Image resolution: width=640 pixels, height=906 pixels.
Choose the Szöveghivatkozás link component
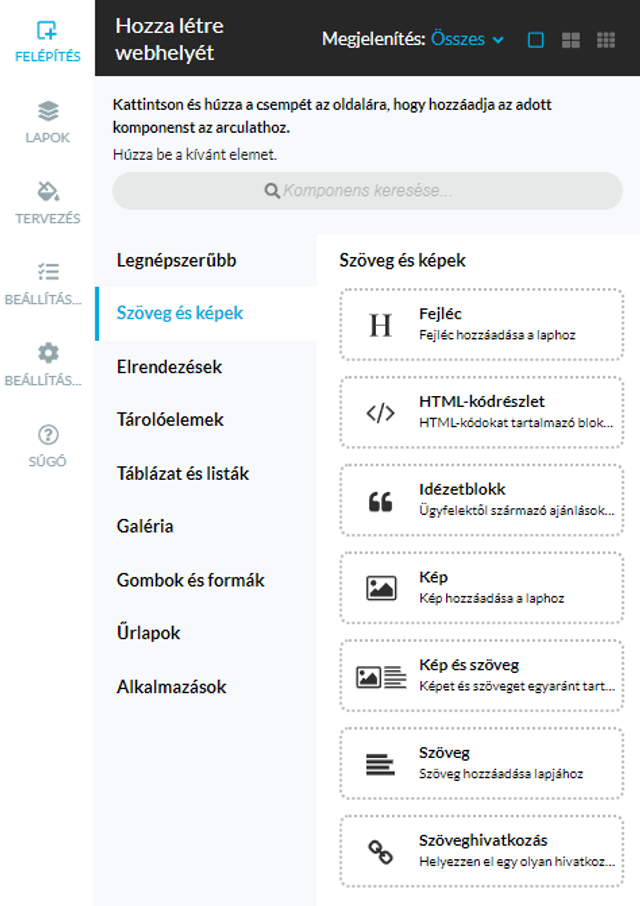pyautogui.click(x=482, y=852)
